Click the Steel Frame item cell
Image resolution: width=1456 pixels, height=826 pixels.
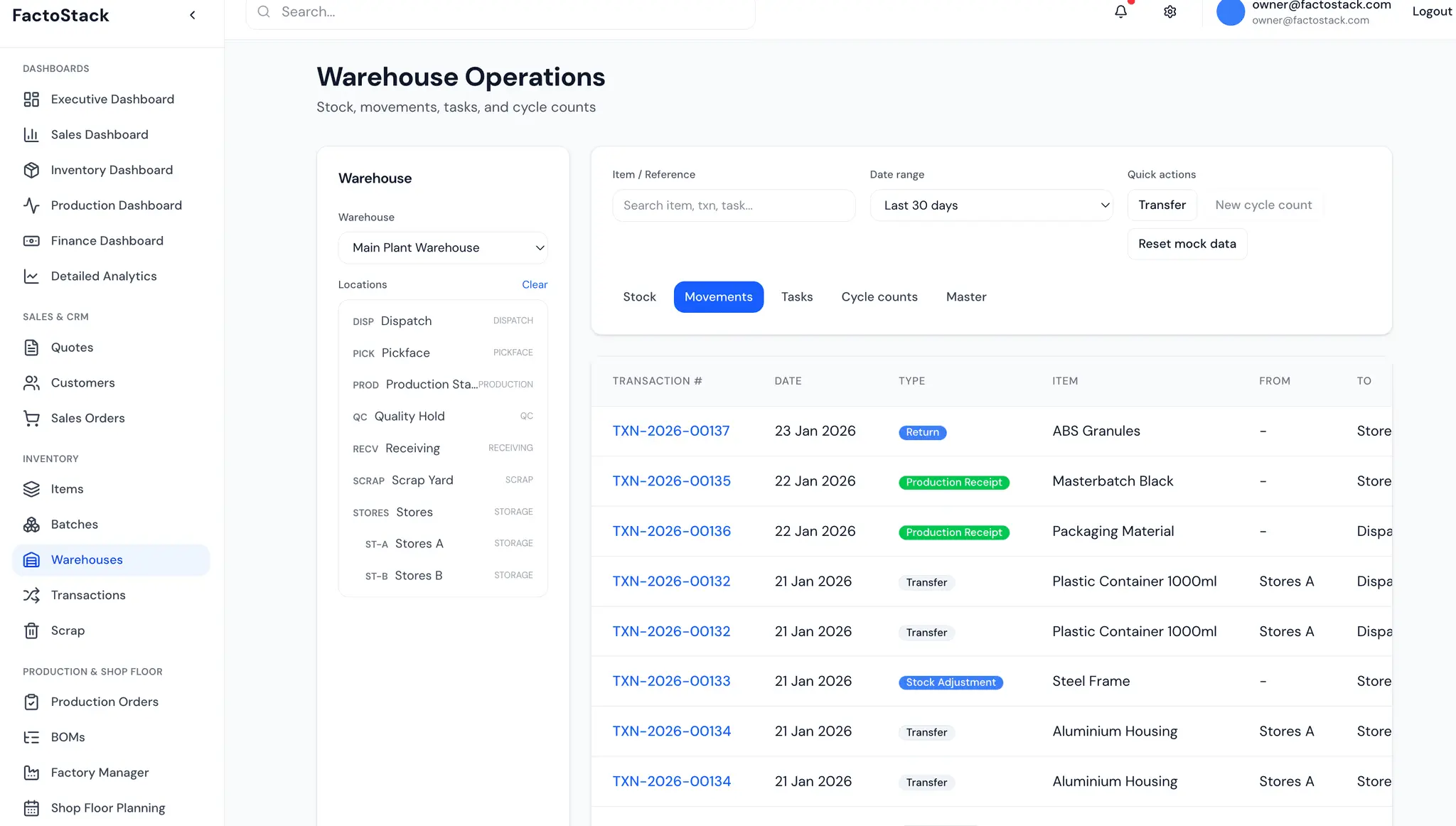[x=1091, y=681]
